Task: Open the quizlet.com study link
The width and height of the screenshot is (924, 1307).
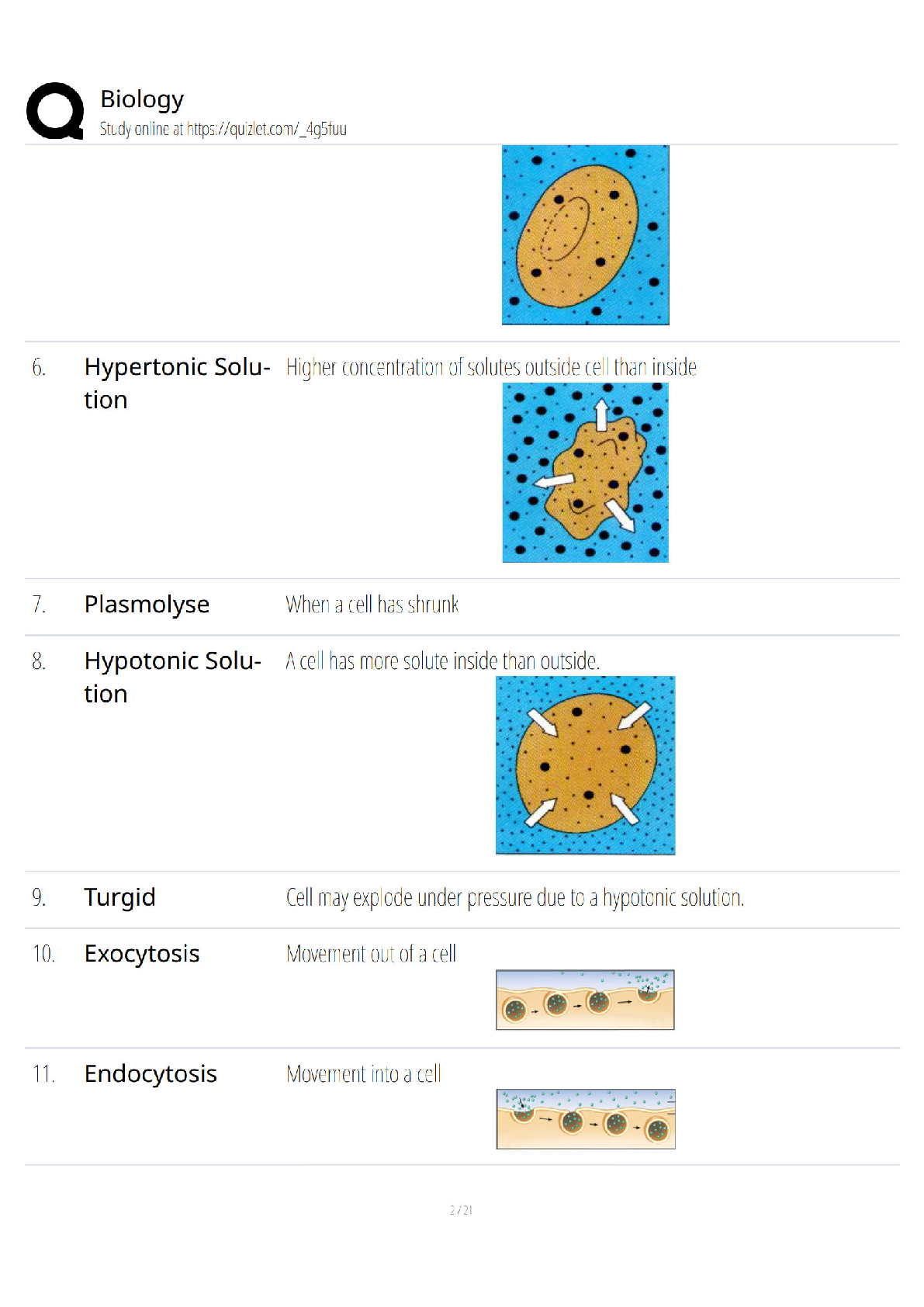Action: (267, 129)
